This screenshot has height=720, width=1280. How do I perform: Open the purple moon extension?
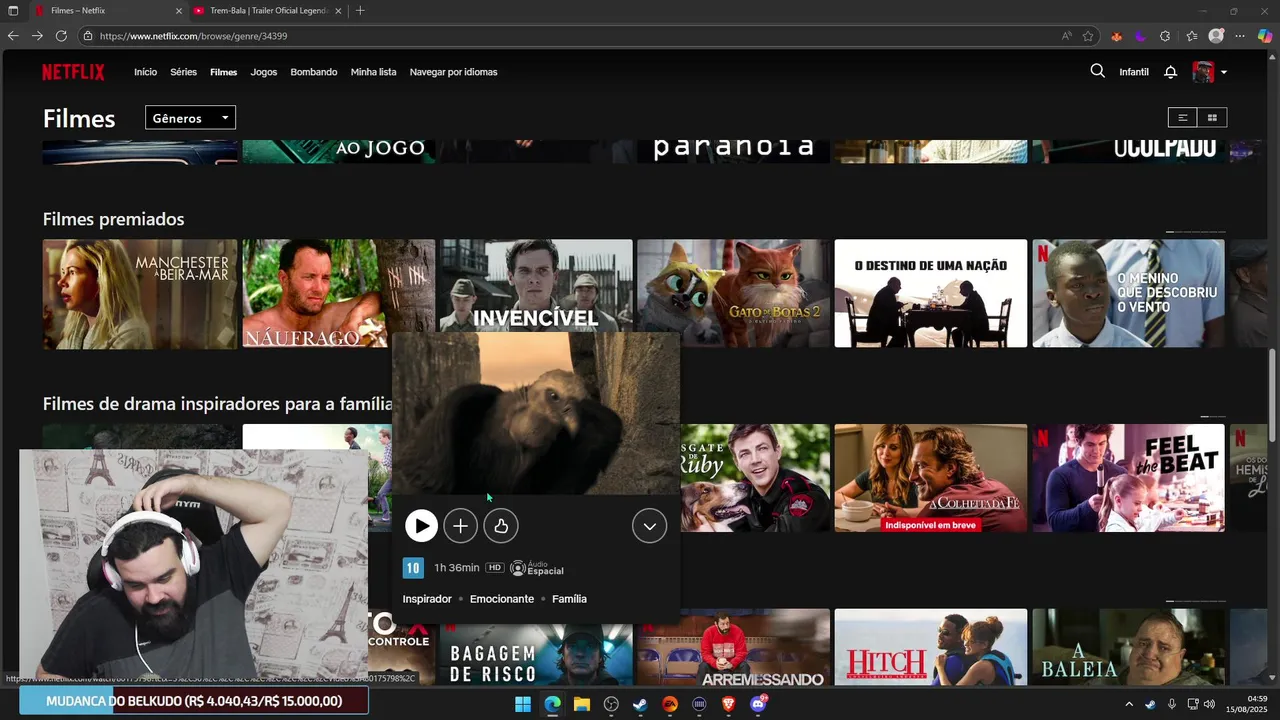click(1140, 36)
